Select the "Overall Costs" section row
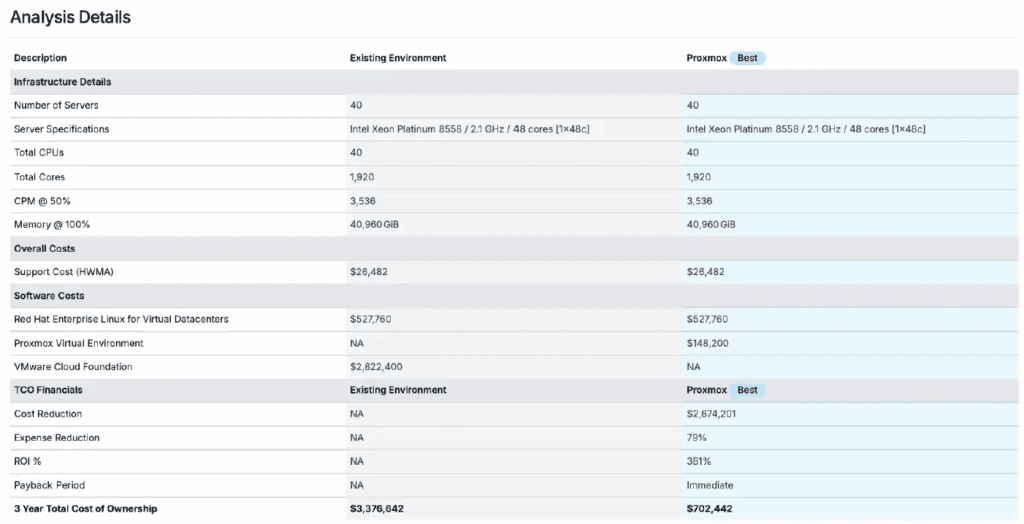This screenshot has height=524, width=1024. (44, 248)
